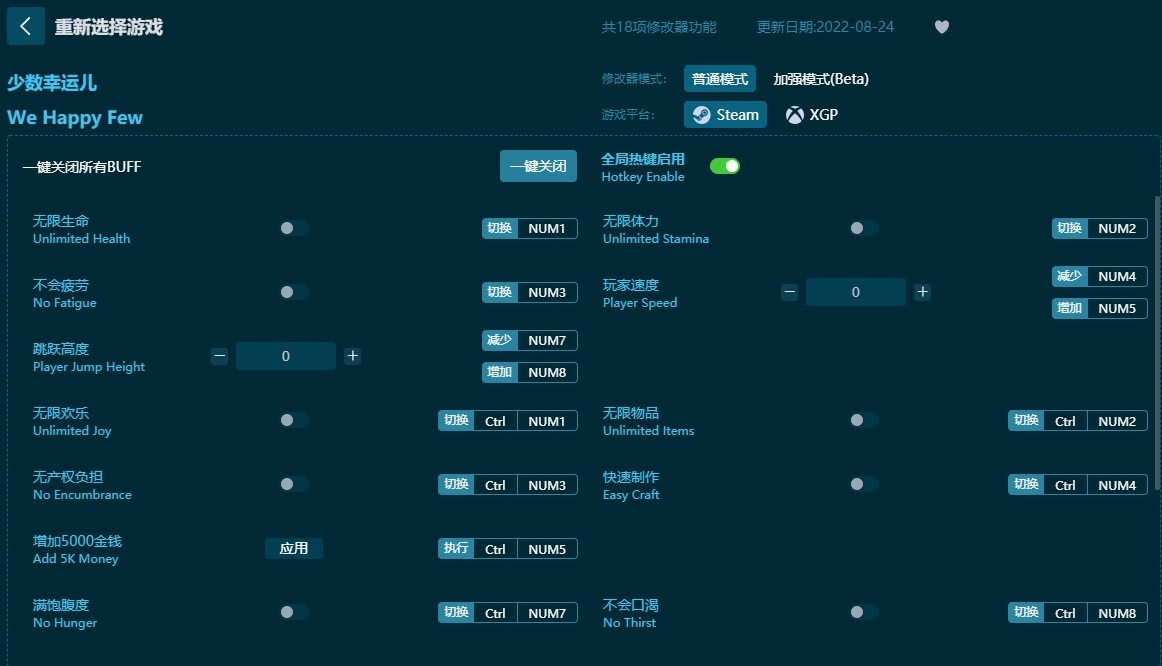This screenshot has width=1162, height=666.
Task: Click the heart favorite icon
Action: pos(942,27)
